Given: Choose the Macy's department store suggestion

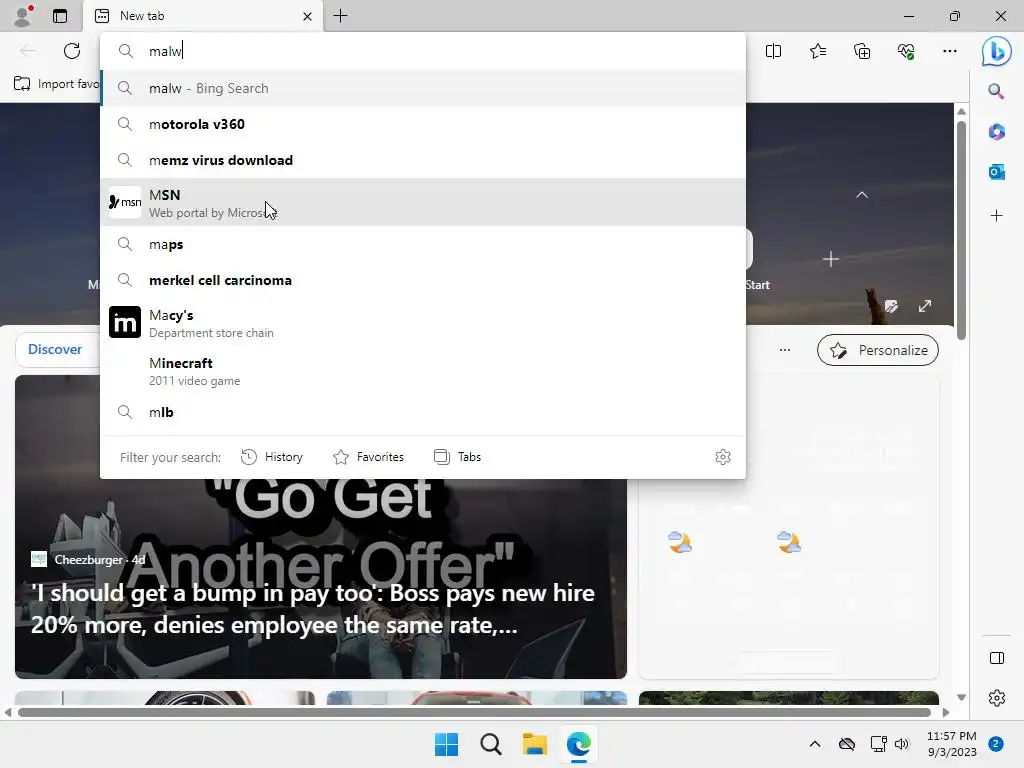Looking at the screenshot, I should coord(423,323).
